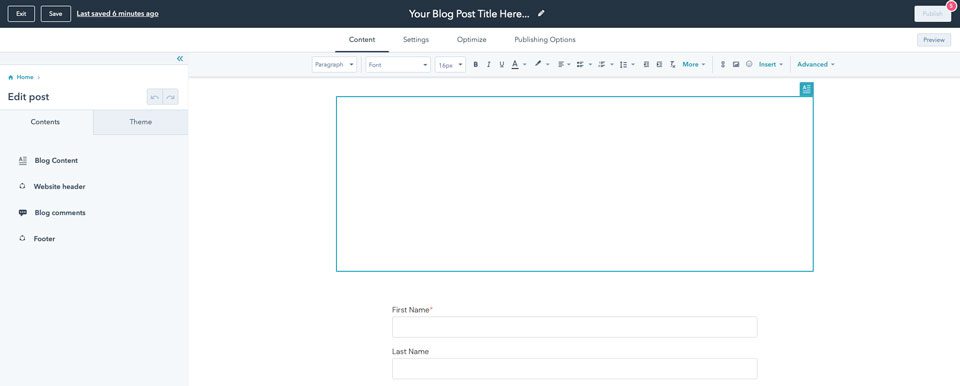Screen dimensions: 960x386
Task: Click the Last saved 6 minutes ago link
Action: 118,13
